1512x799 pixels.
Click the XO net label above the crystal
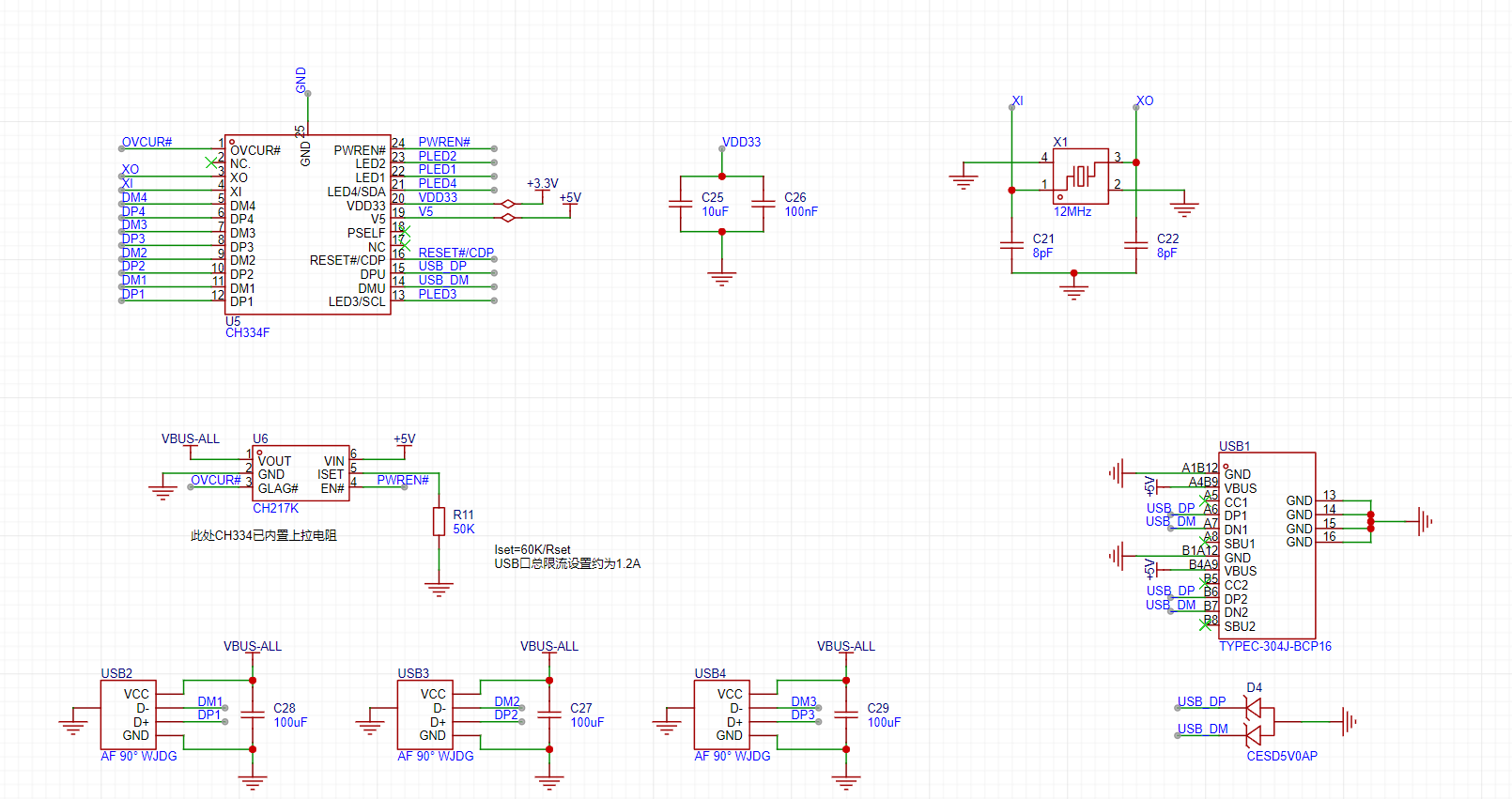[1145, 100]
